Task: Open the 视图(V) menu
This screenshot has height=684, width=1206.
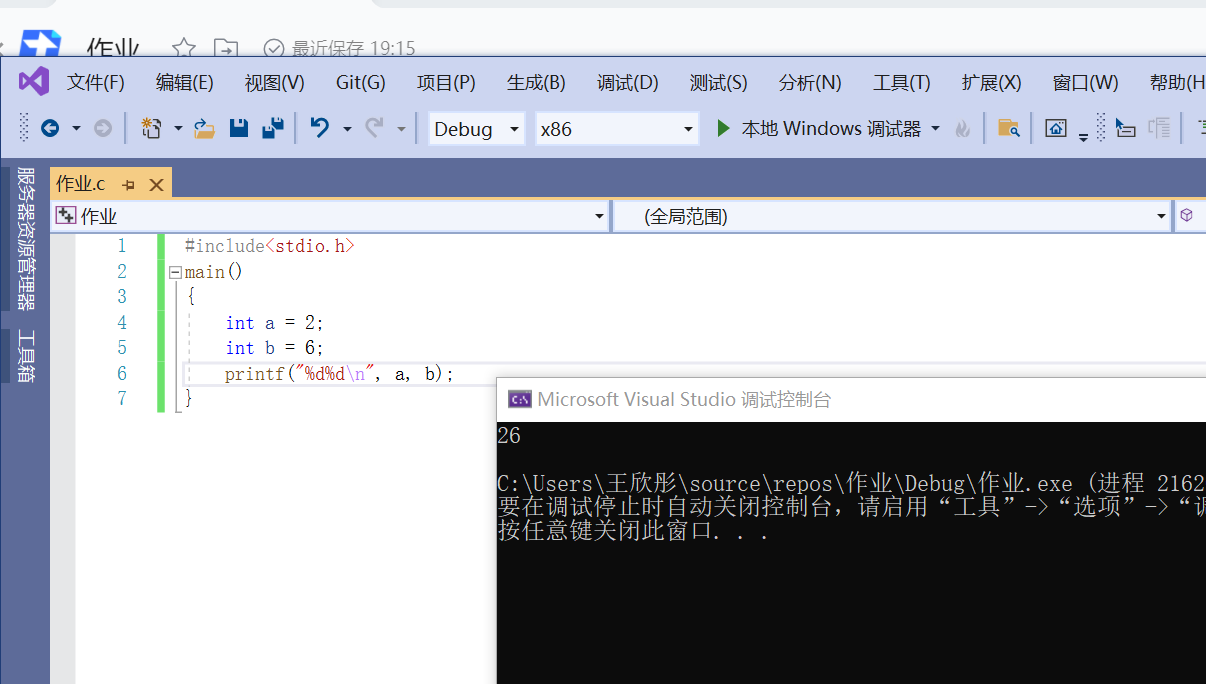Action: click(275, 82)
